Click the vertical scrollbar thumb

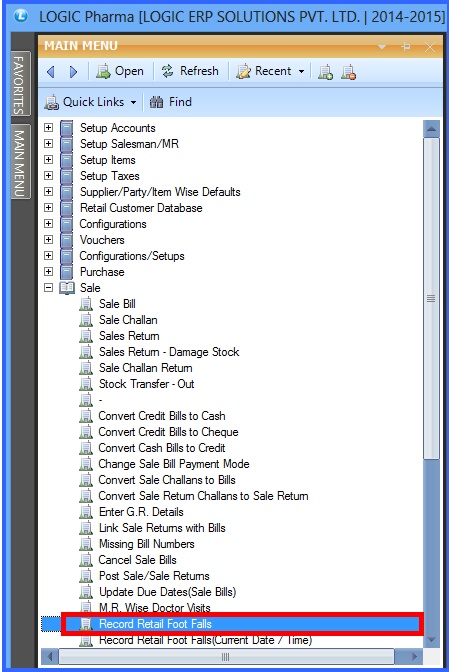click(x=431, y=299)
